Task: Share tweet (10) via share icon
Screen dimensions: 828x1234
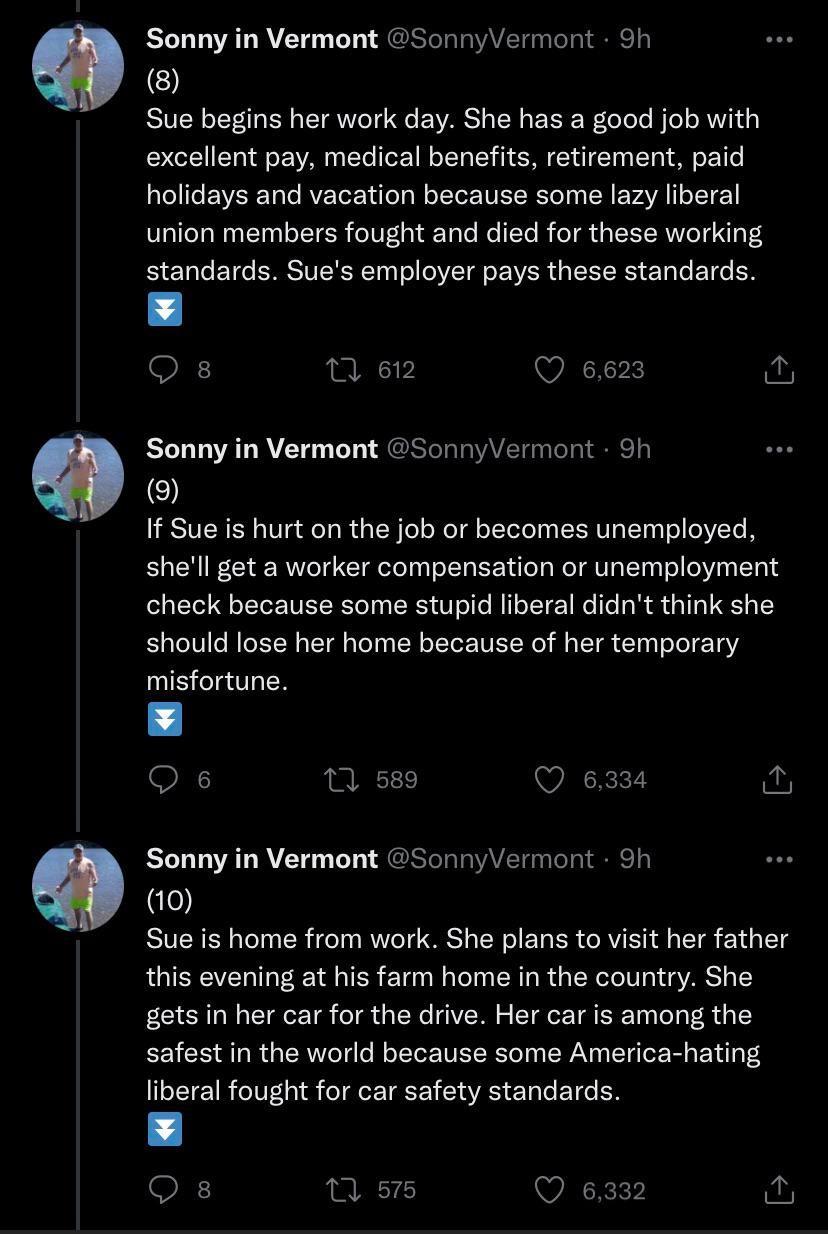Action: coord(779,1189)
